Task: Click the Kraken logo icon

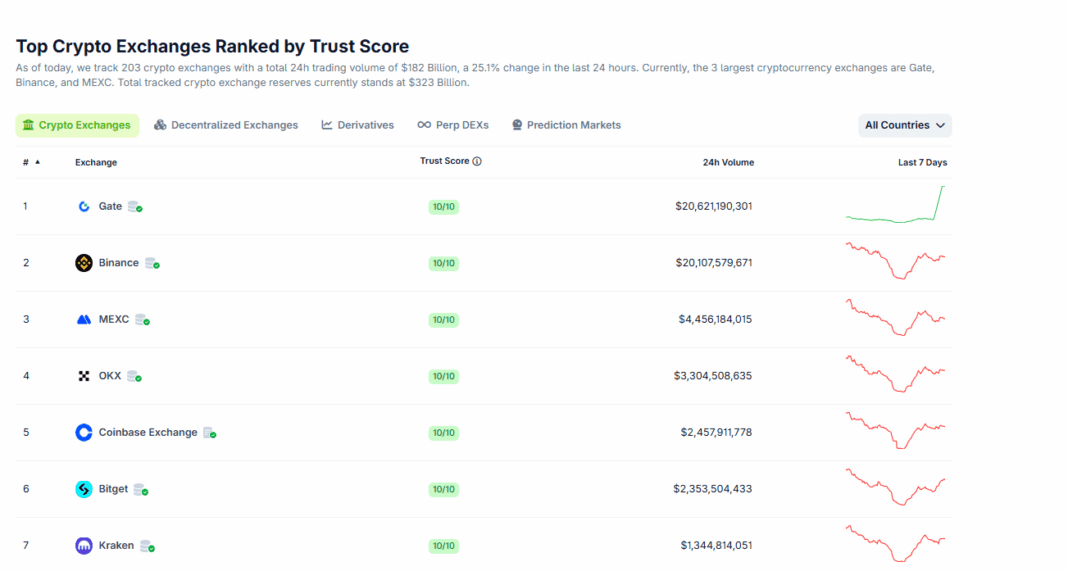Action: [84, 546]
